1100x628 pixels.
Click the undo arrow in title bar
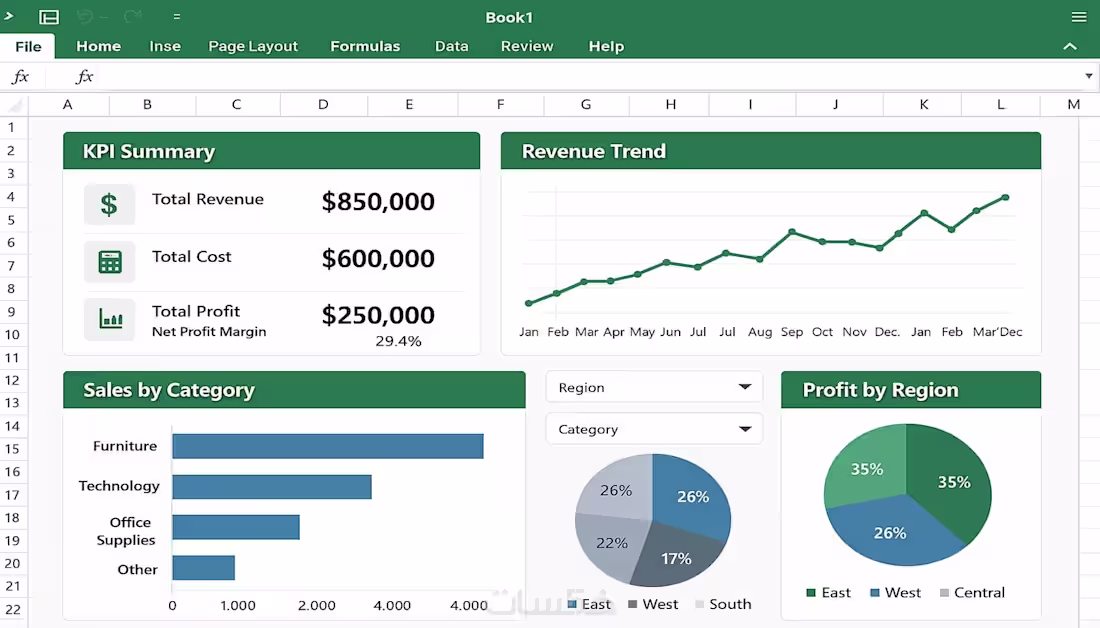(x=85, y=16)
